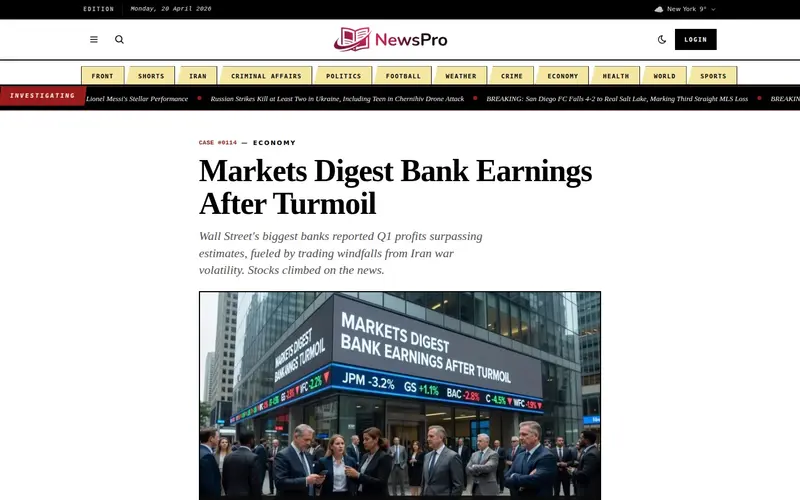The image size is (800, 500).
Task: Toggle dark mode moon icon
Action: click(x=662, y=39)
